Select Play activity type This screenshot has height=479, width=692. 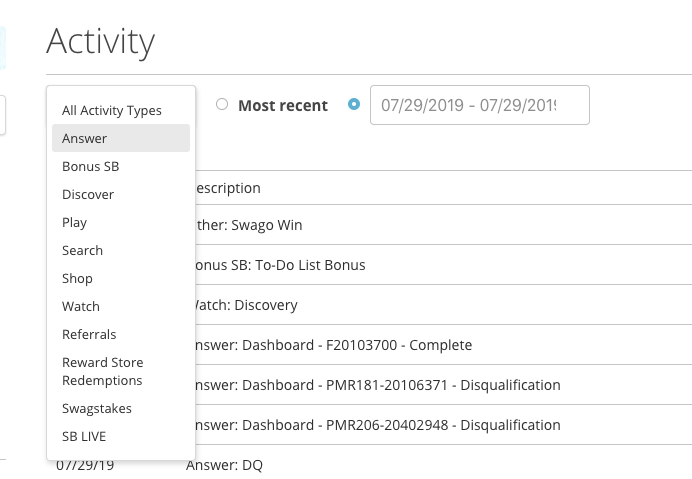click(x=75, y=222)
